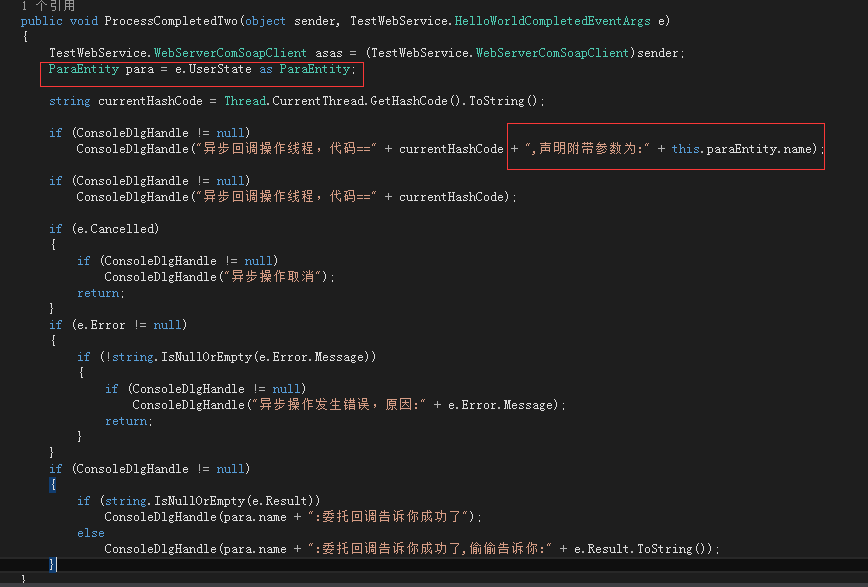This screenshot has width=868, height=587.
Task: Click the string keyword declaring currentHashCode
Action: coord(70,101)
